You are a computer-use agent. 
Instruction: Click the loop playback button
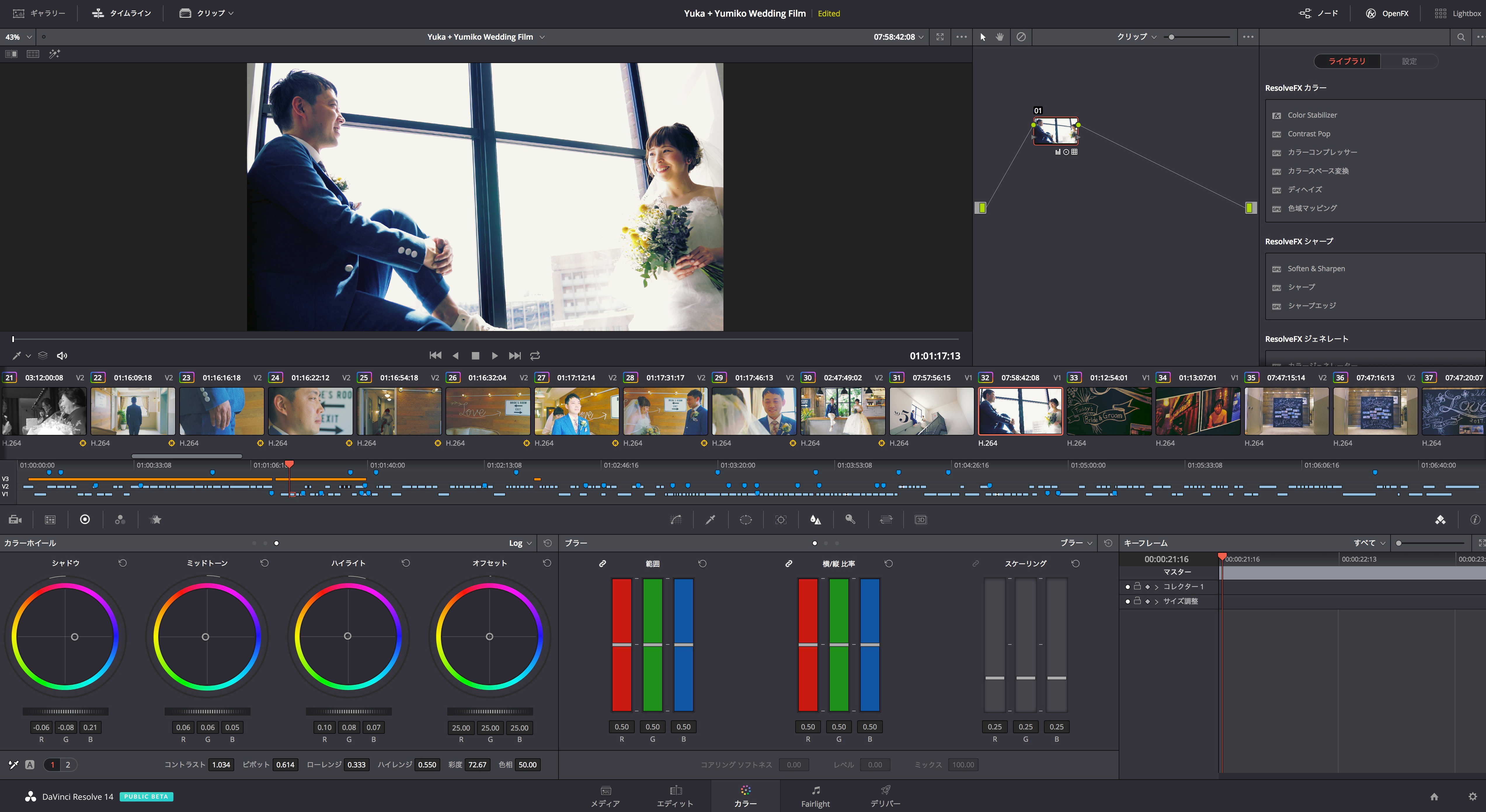click(535, 356)
